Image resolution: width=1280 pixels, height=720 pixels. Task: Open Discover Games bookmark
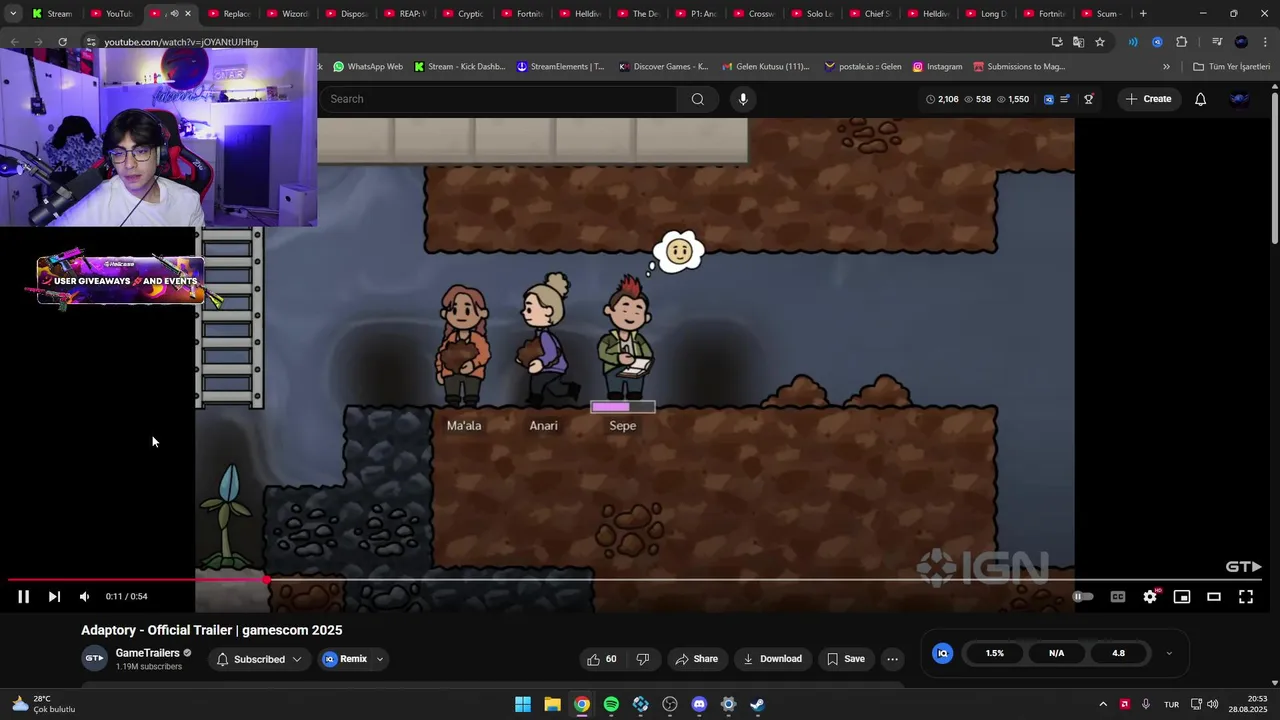click(664, 67)
